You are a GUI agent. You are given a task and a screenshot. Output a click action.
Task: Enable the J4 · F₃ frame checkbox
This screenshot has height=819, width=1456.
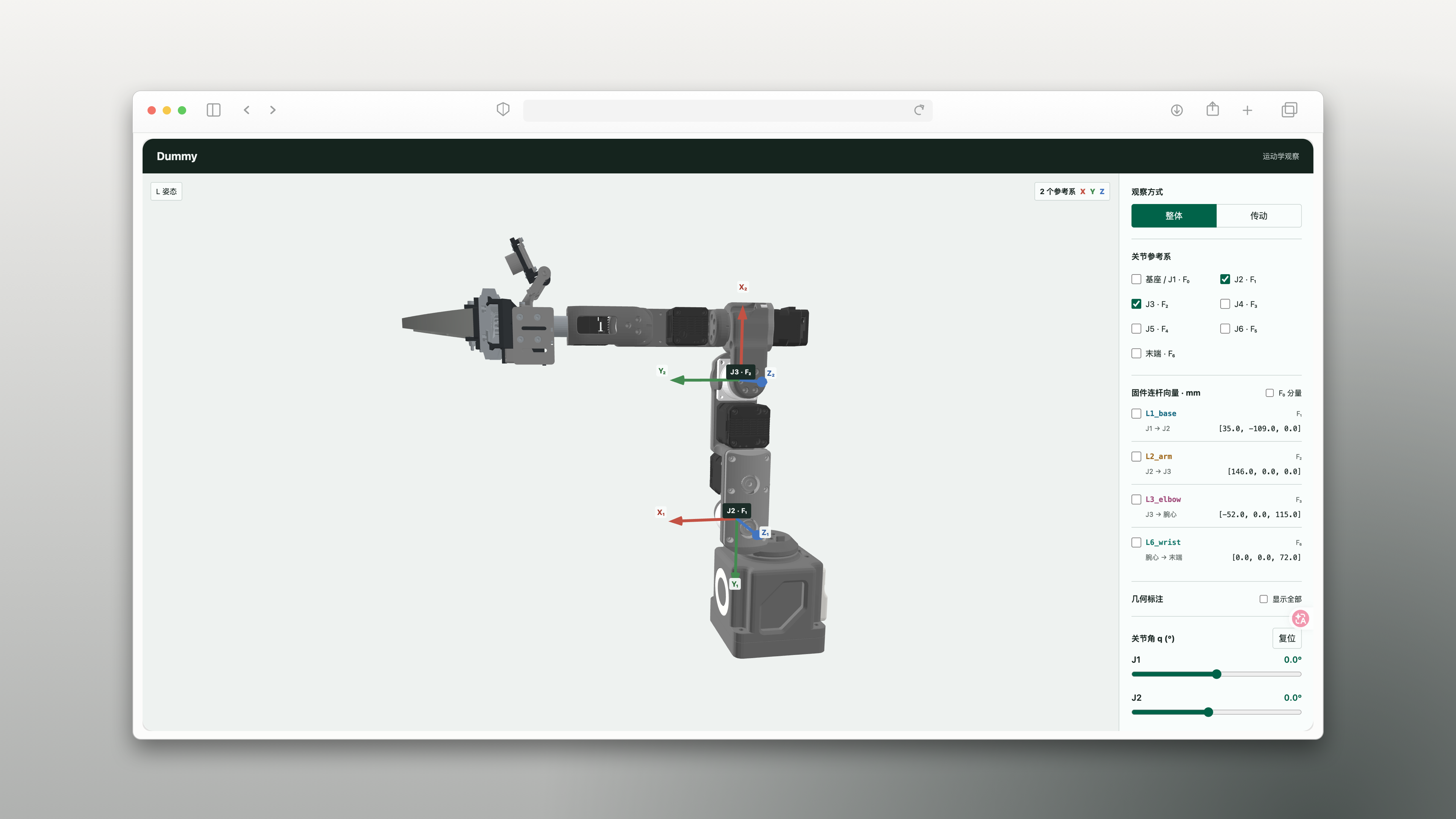tap(1225, 304)
